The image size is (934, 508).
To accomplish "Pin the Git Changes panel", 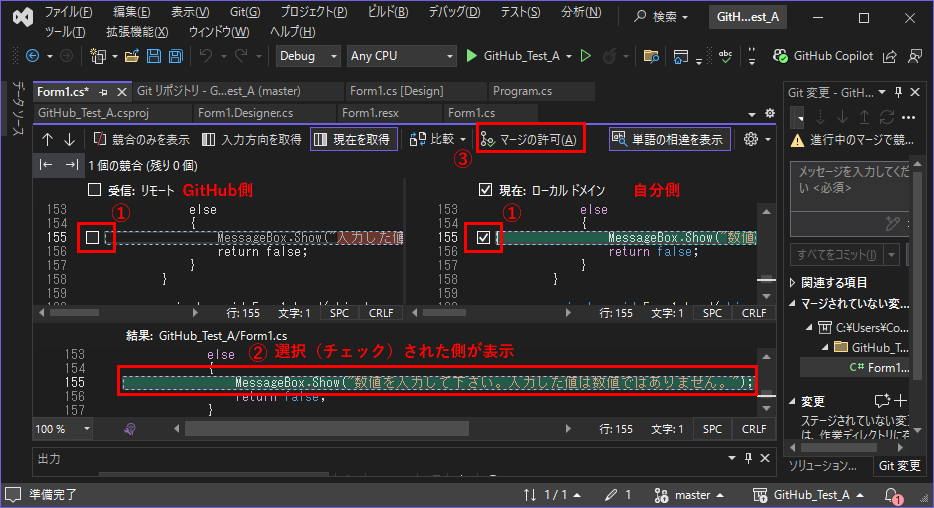I will click(x=898, y=92).
